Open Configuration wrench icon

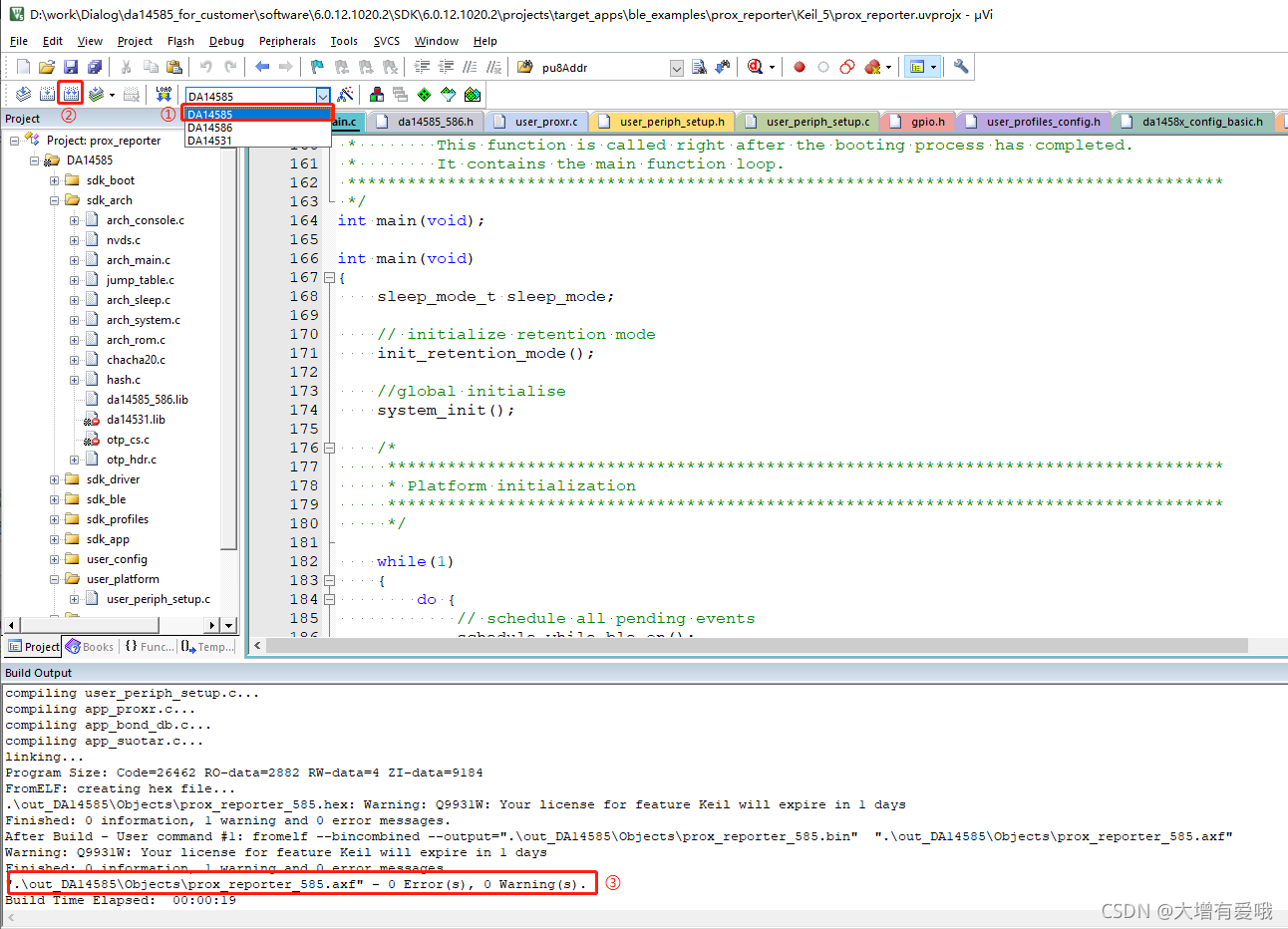961,67
